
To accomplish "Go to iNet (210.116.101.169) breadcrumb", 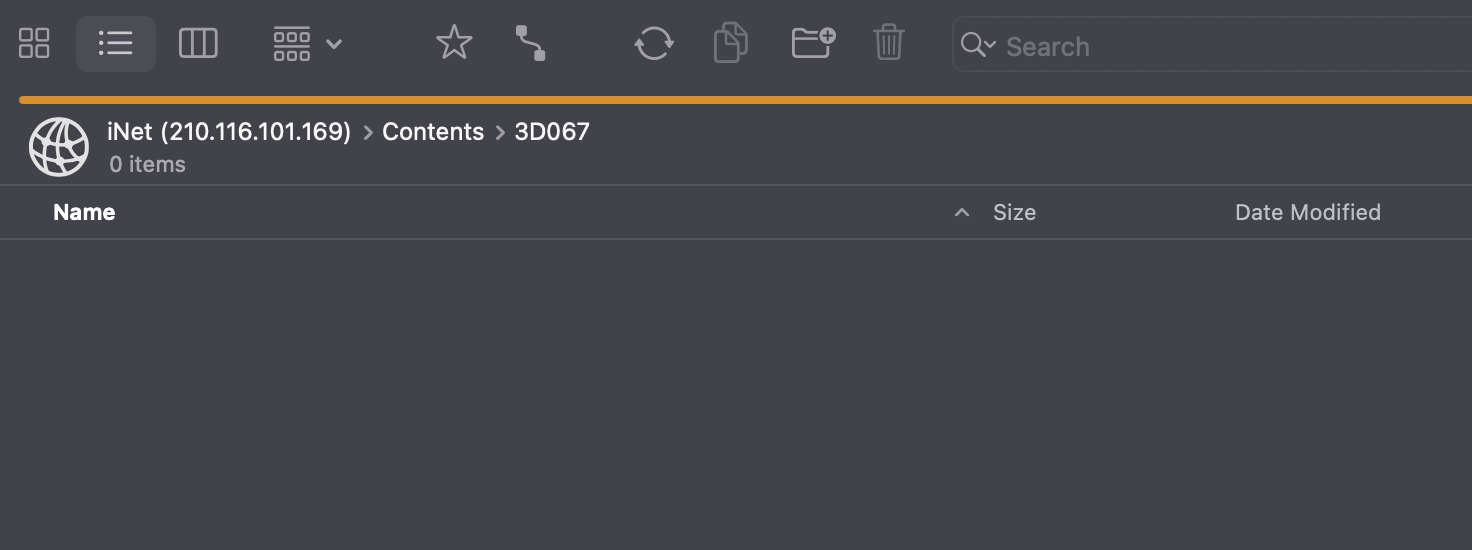I will tap(229, 131).
